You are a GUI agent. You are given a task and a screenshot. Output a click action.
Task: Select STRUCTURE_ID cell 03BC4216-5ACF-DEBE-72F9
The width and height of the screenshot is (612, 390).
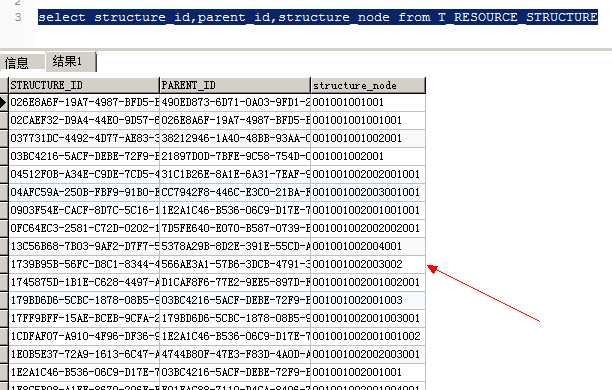tap(84, 156)
